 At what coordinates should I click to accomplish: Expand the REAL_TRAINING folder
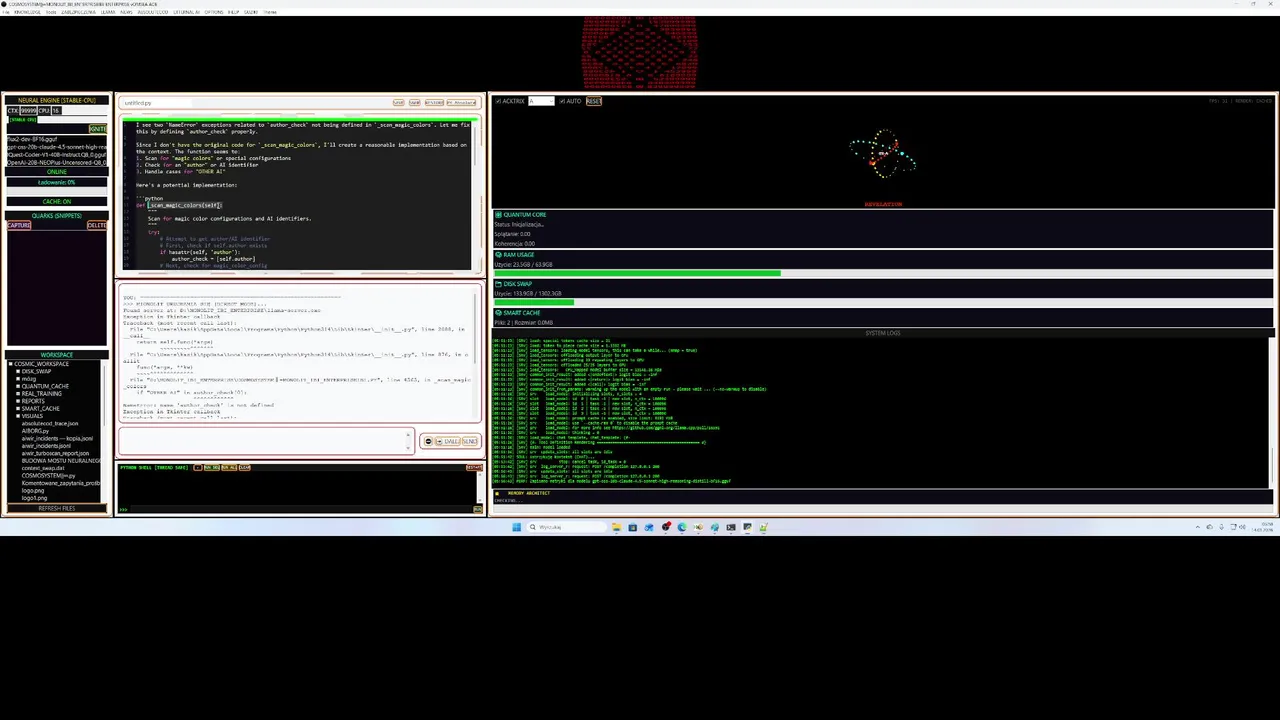tap(18, 393)
